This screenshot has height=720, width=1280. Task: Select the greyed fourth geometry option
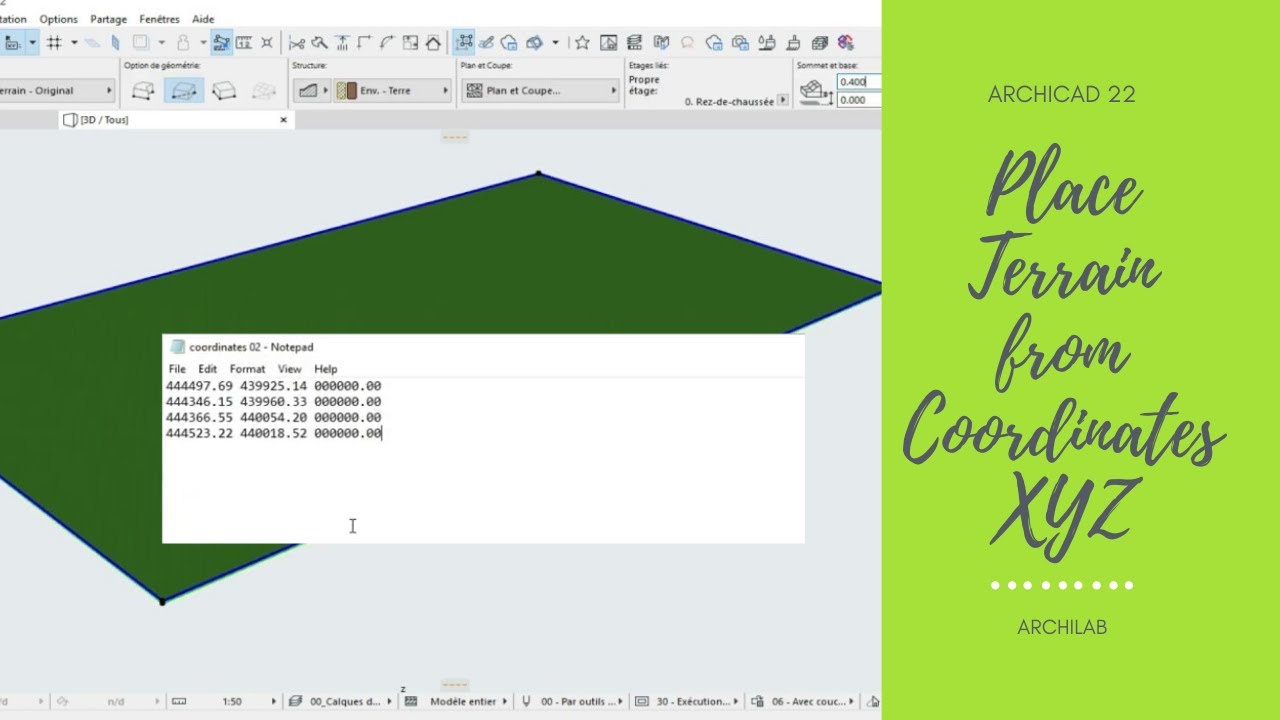[x=264, y=91]
